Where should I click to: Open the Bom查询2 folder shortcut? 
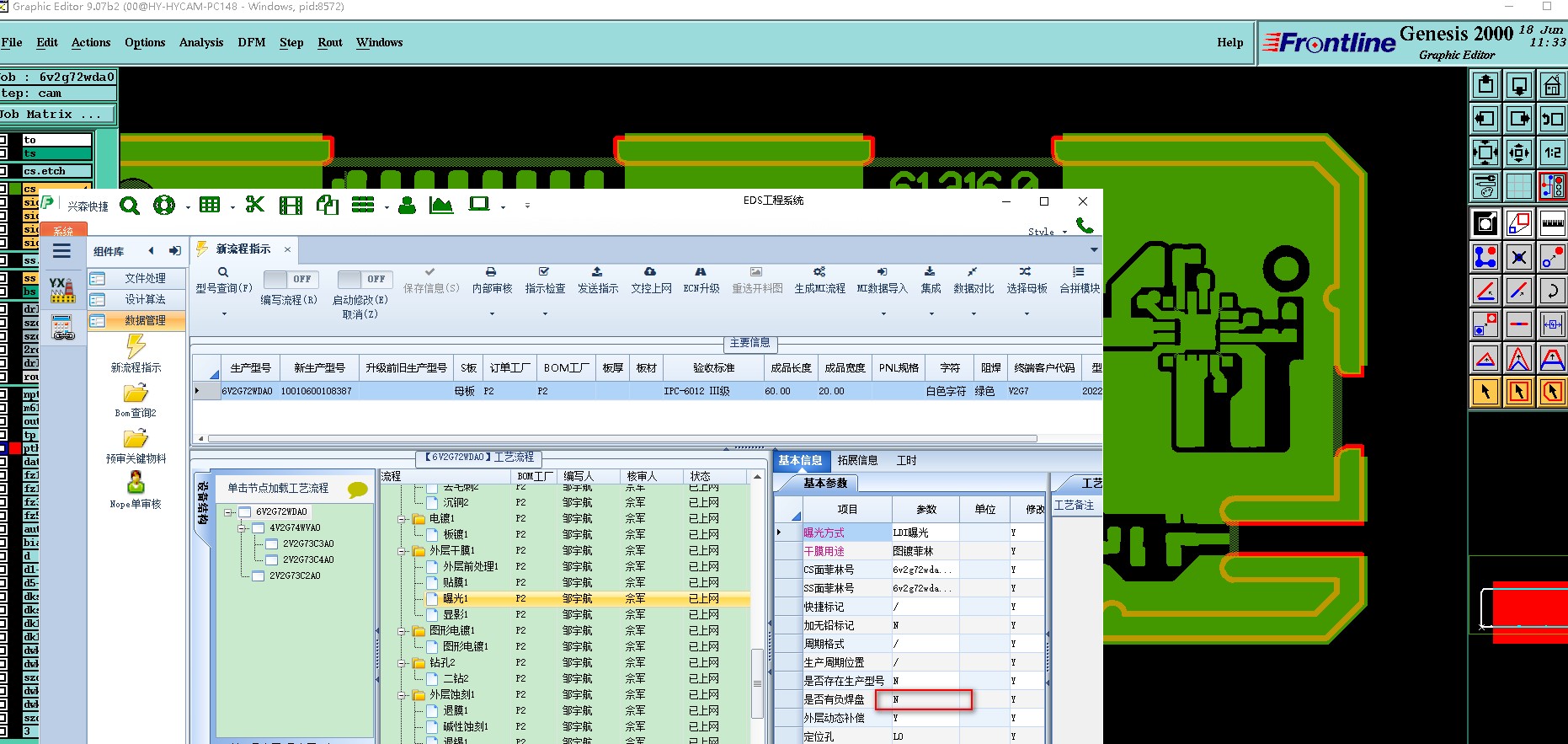coord(136,400)
